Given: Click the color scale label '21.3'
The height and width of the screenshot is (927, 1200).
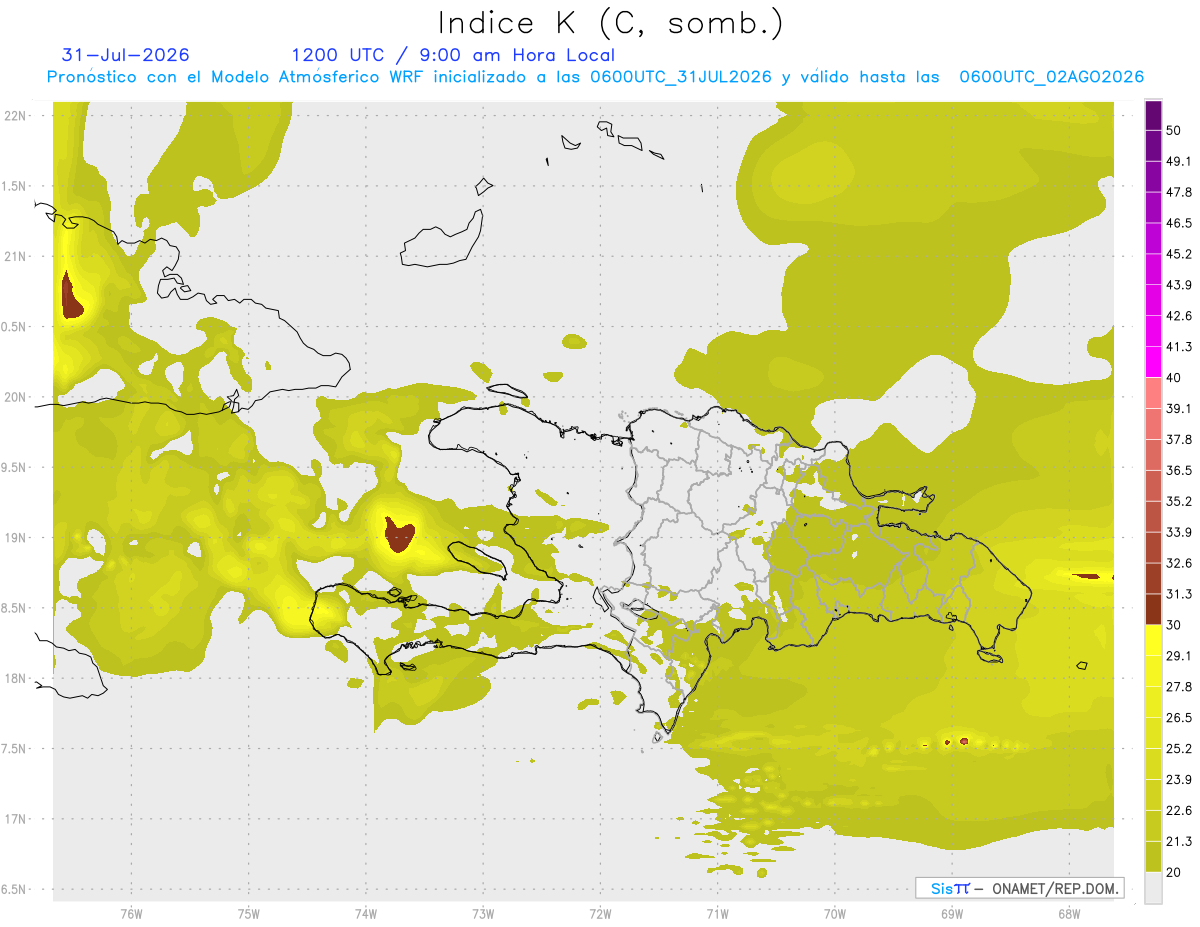Looking at the screenshot, I should coord(1179,841).
